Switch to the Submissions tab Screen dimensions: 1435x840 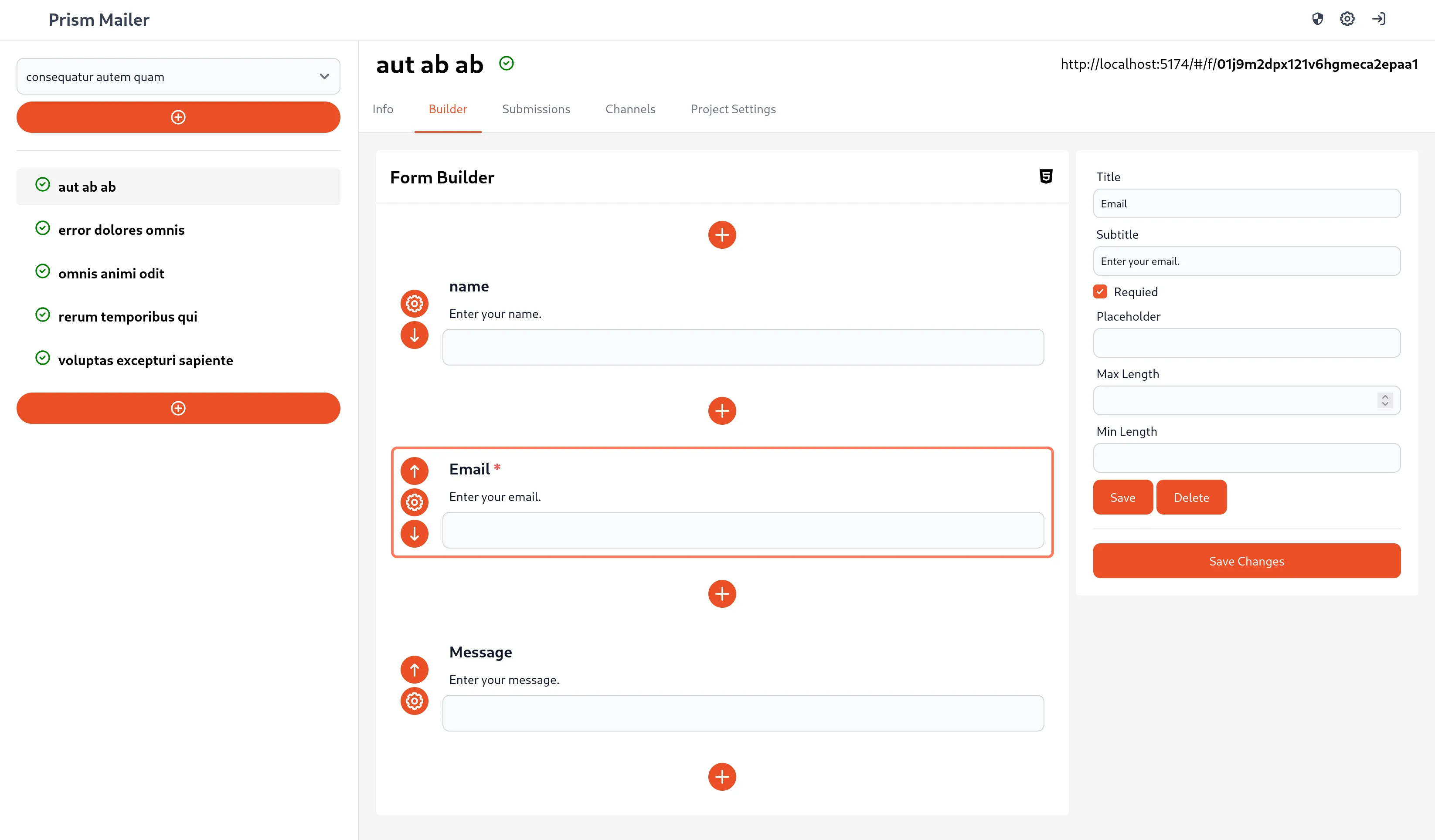[x=536, y=108]
